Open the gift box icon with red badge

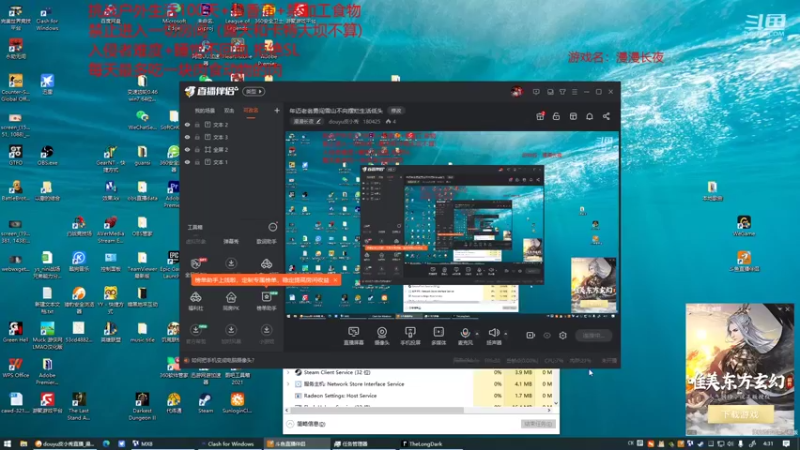tap(540, 116)
